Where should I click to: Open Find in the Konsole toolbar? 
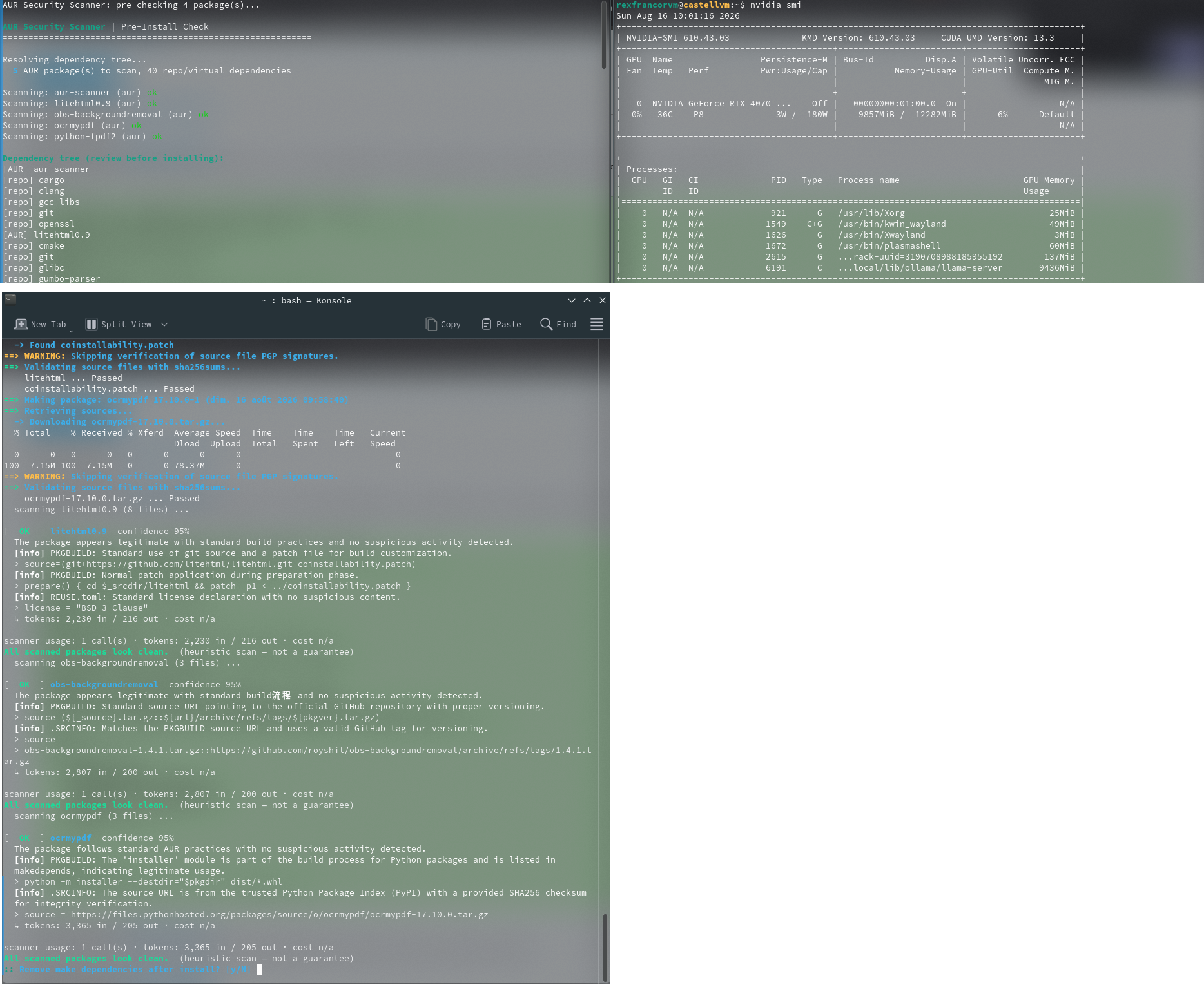[x=558, y=324]
